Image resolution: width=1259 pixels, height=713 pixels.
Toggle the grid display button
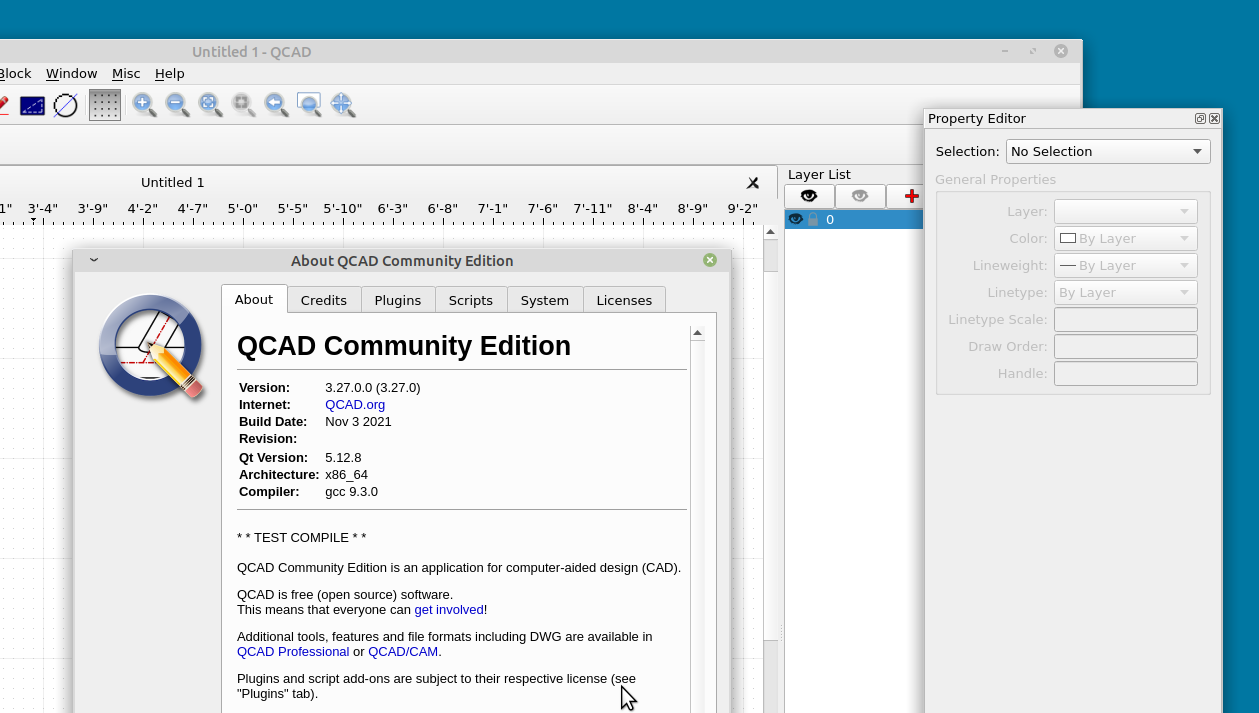click(105, 105)
